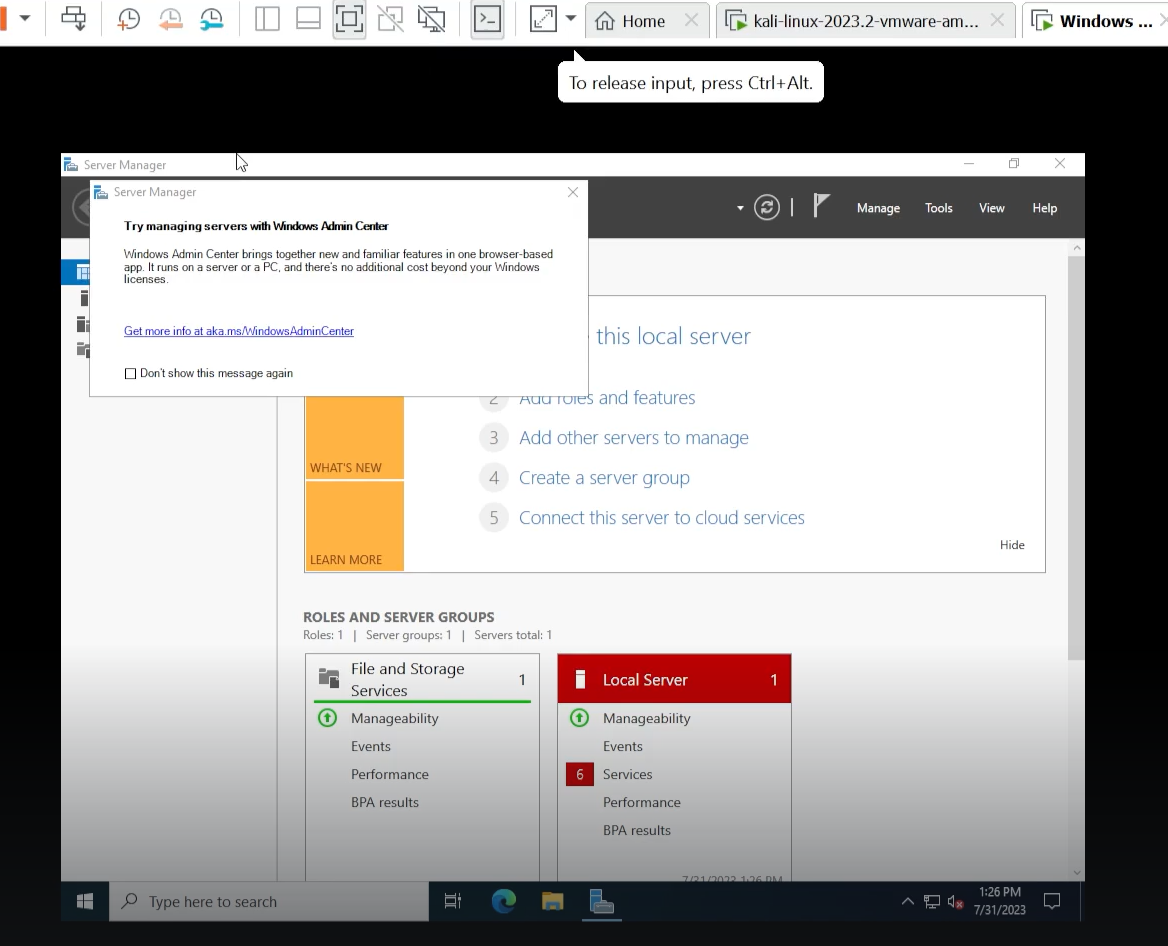Toggle the thumbnail bar layout icon

click(308, 19)
